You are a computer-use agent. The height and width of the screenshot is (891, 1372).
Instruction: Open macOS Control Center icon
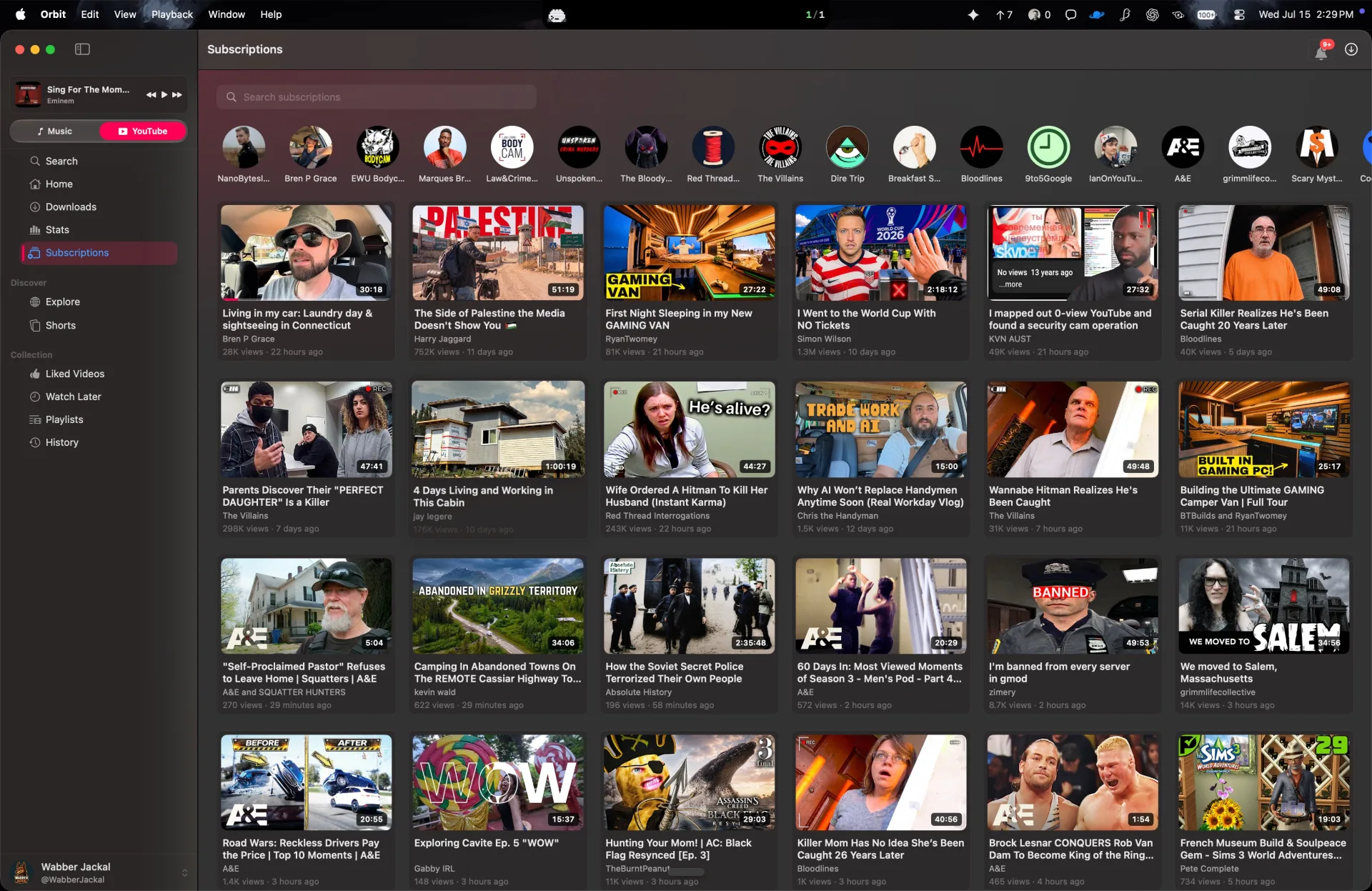click(x=1239, y=14)
